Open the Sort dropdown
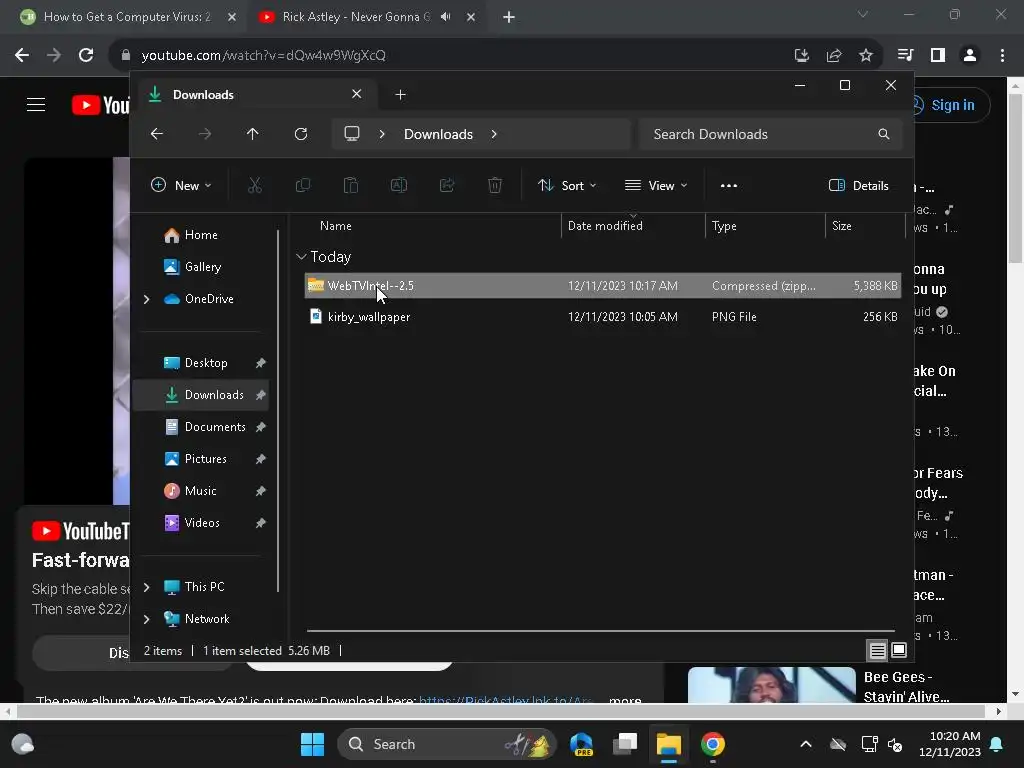The height and width of the screenshot is (768, 1024). point(566,185)
